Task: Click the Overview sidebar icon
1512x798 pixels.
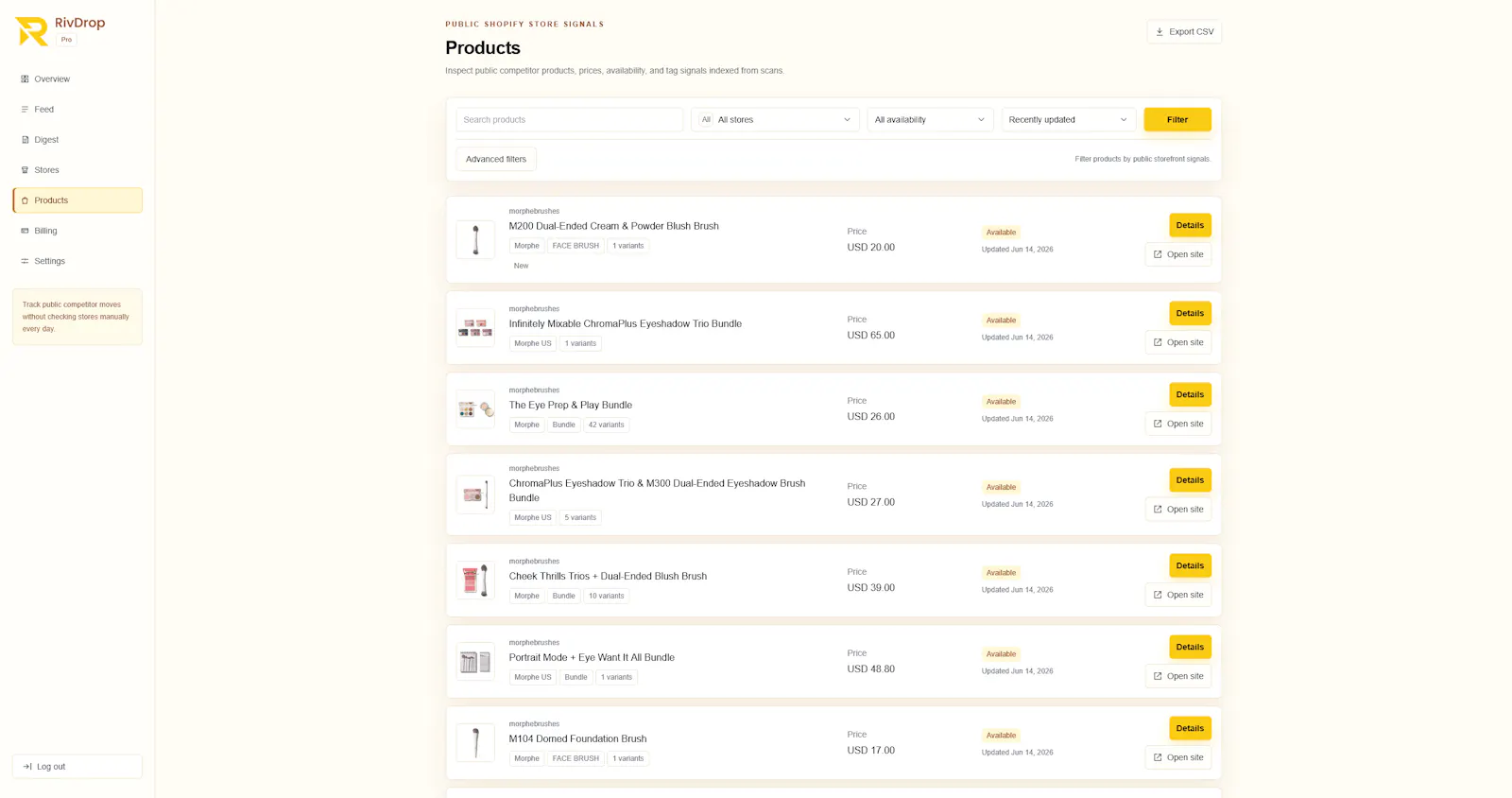Action: (25, 79)
